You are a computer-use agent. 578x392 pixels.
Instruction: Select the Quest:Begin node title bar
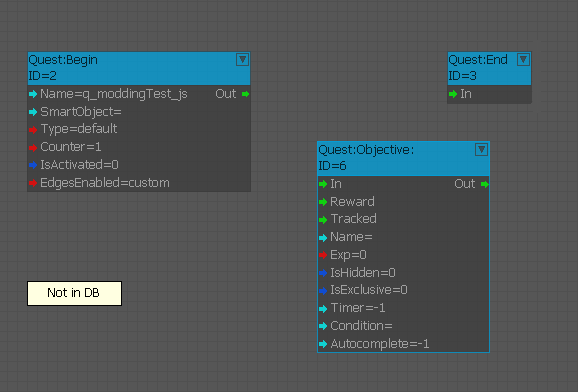tap(139, 68)
